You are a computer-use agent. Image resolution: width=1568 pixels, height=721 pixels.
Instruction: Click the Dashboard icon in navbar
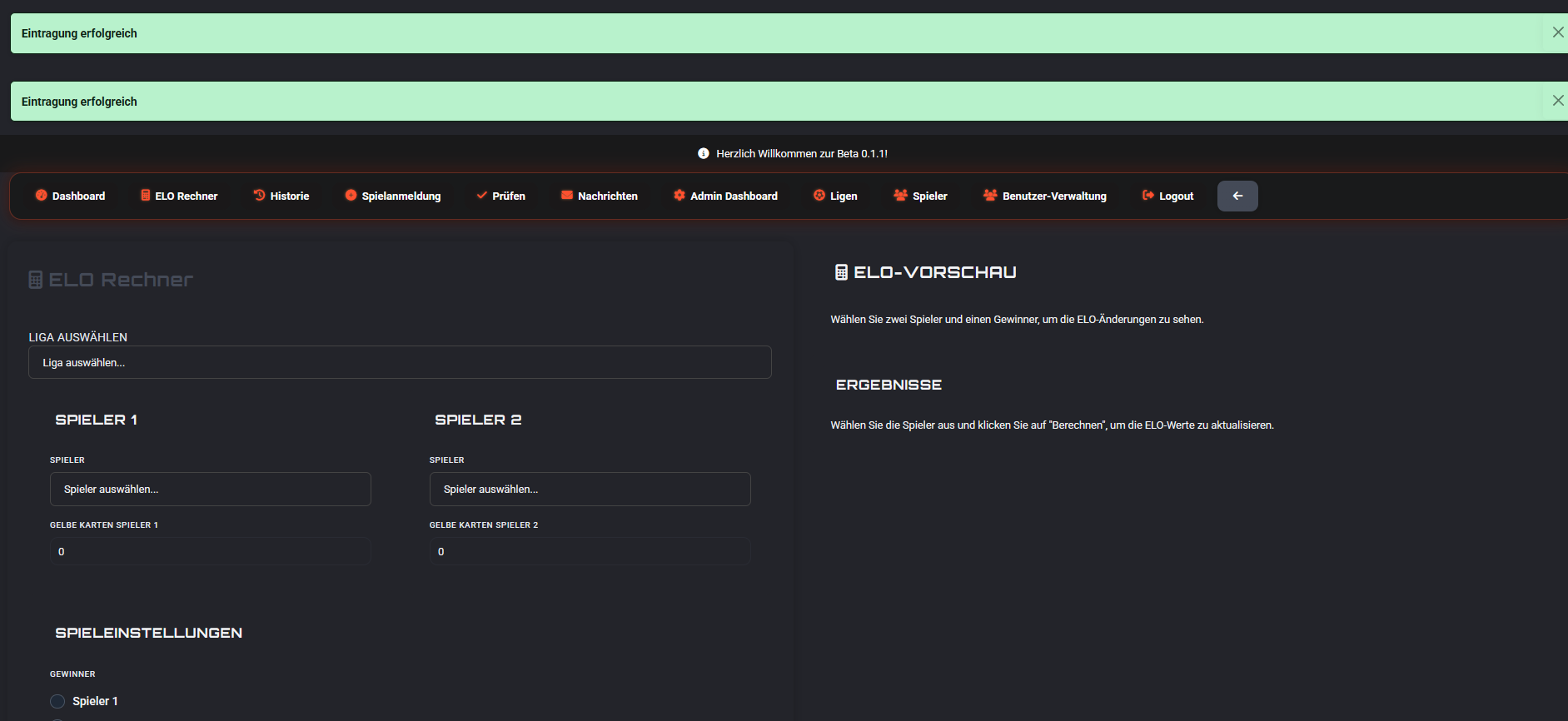coord(41,196)
